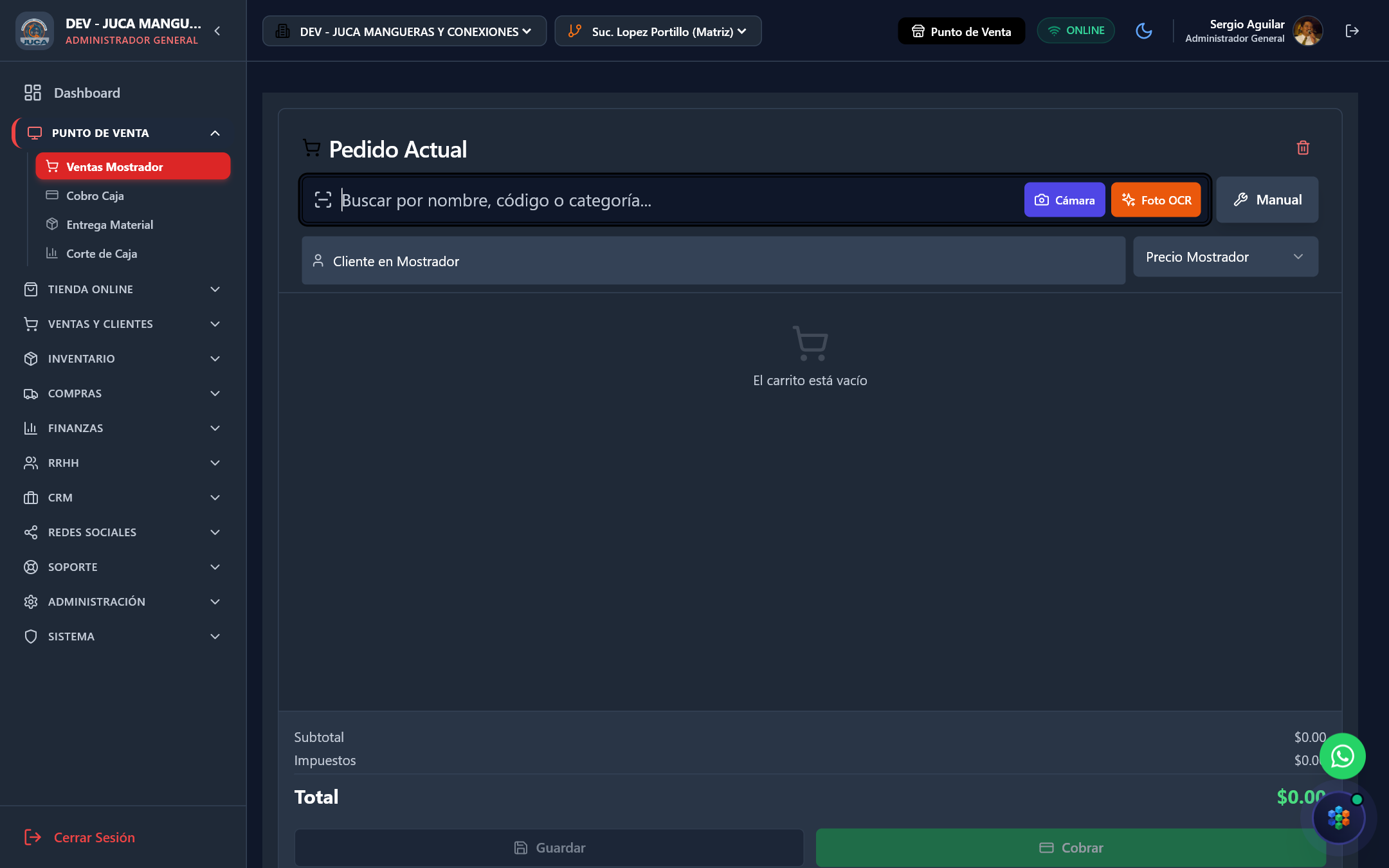
Task: Expand SOPORTE section
Action: click(122, 567)
